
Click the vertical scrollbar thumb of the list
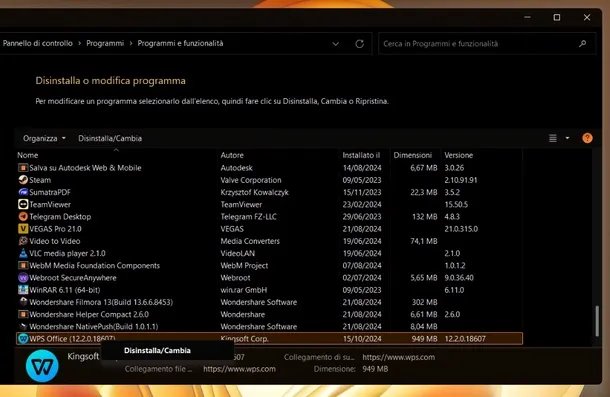(597, 321)
